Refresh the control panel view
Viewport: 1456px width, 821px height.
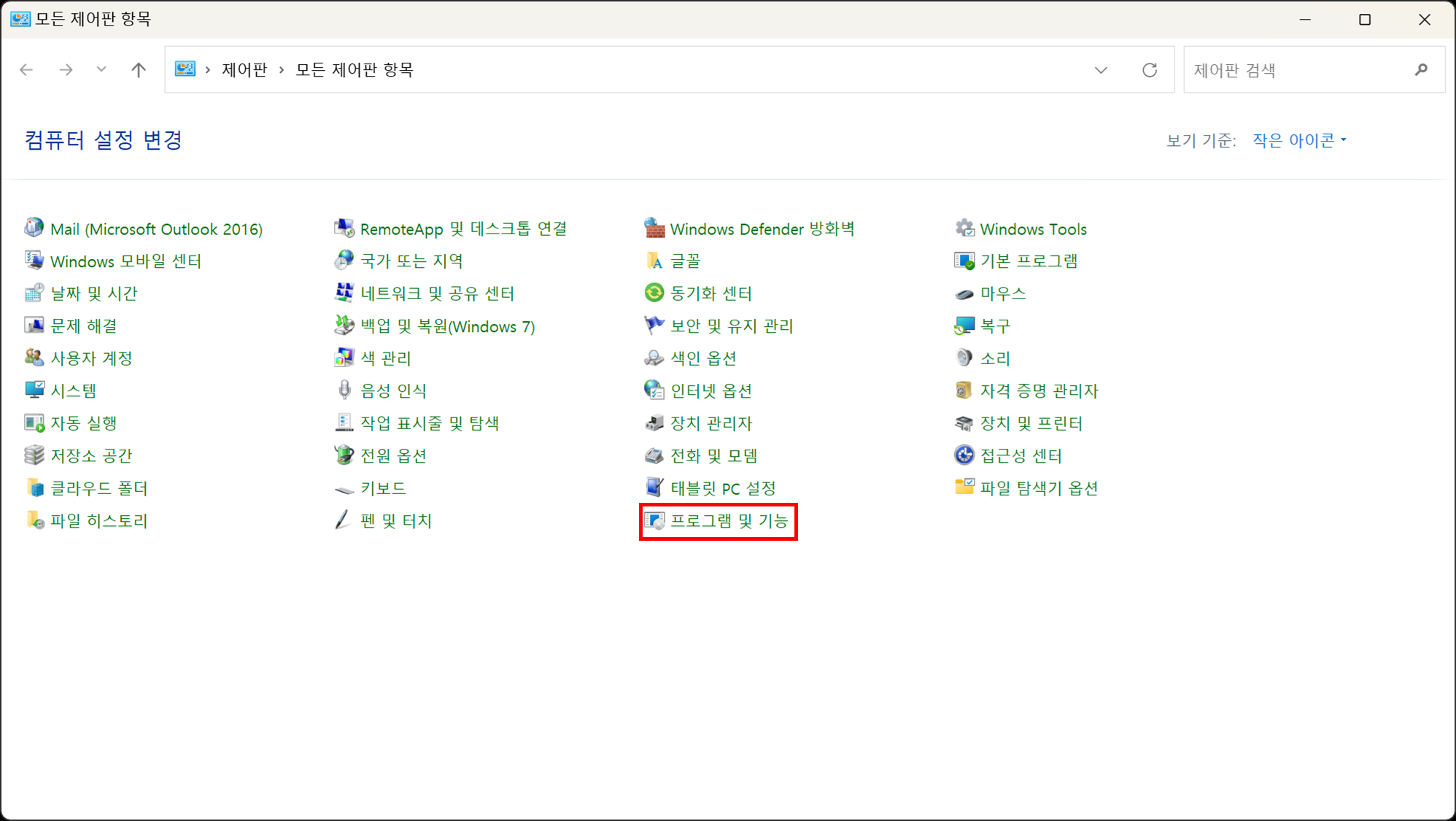coord(1150,70)
